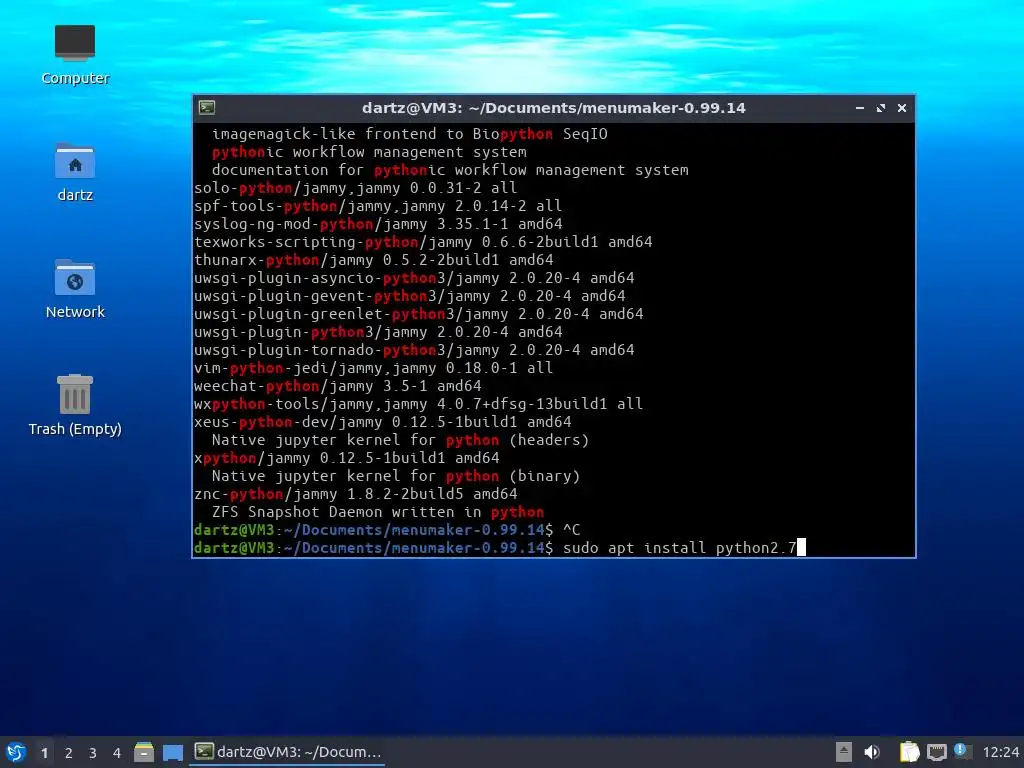Click the 'uwsgi-plugin-greenlet-python3' line
Image resolution: width=1024 pixels, height=768 pixels.
point(418,314)
